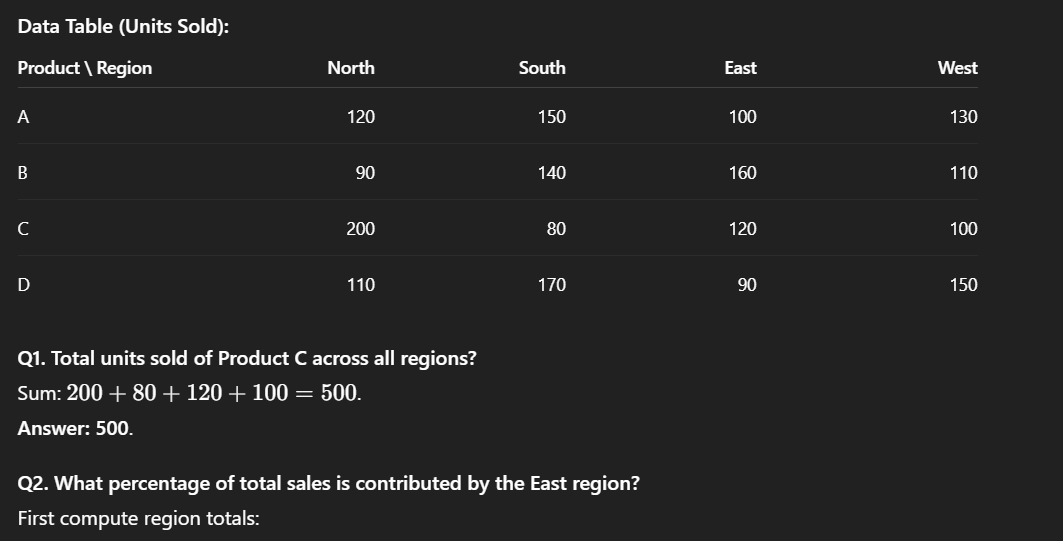Viewport: 1063px width, 541px height.
Task: Click the value 160 in East column
Action: (x=742, y=173)
